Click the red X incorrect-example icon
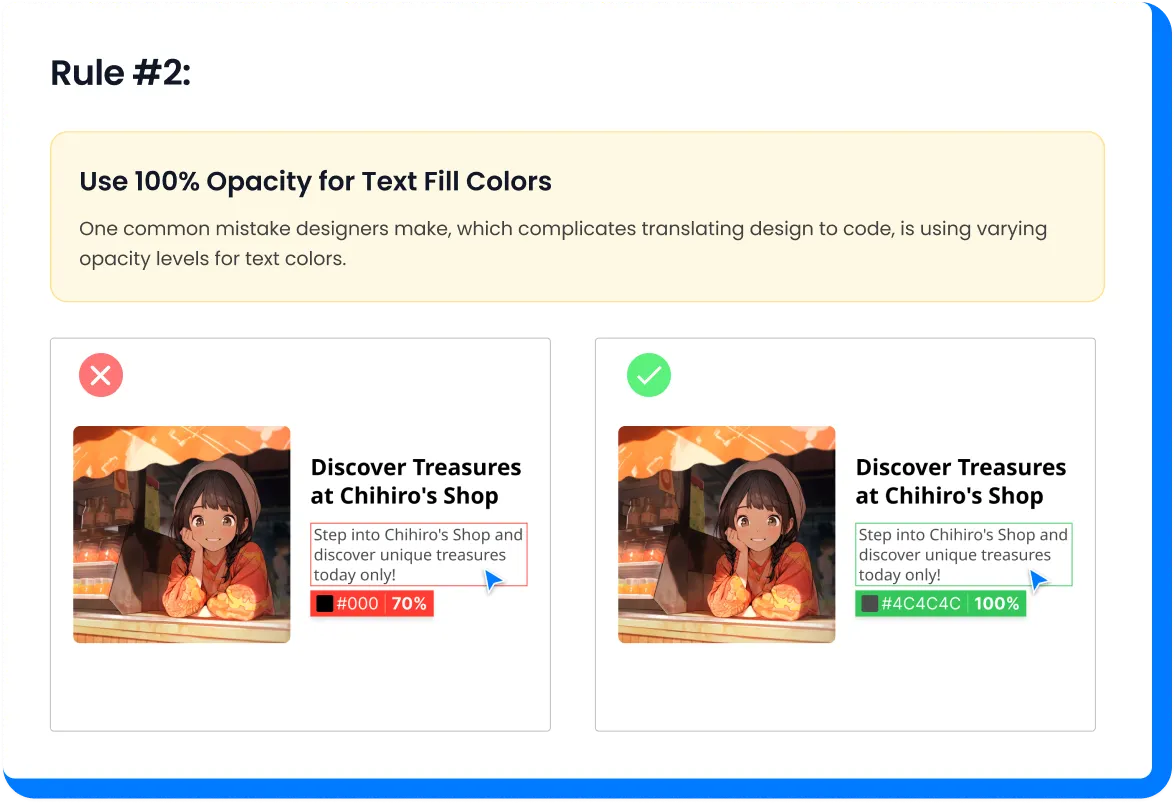The image size is (1175, 803). pos(100,375)
